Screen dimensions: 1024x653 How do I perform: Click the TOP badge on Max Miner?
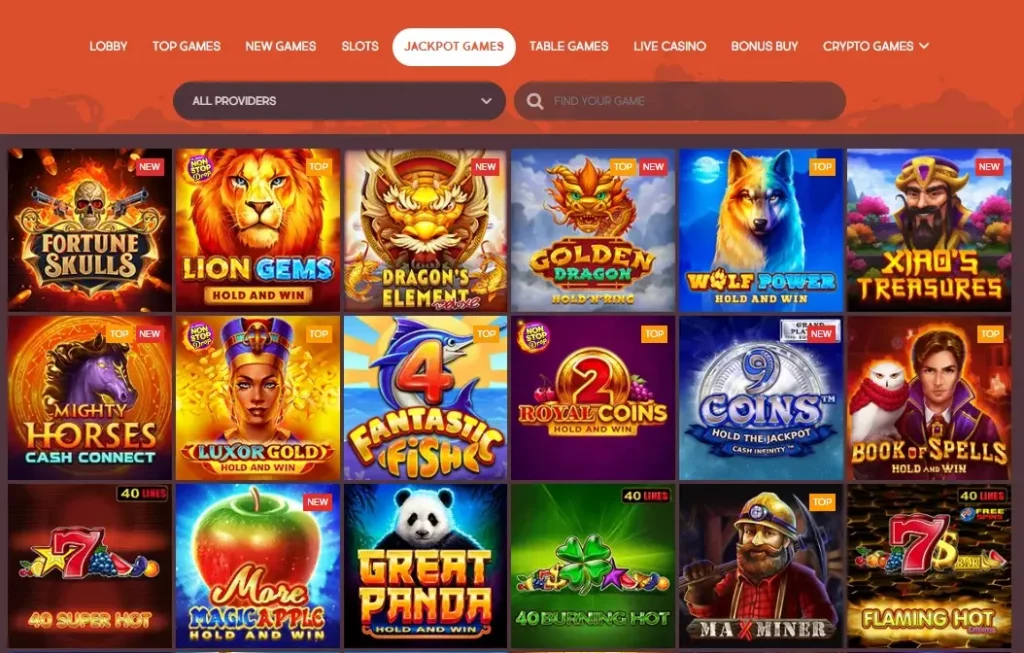(x=822, y=502)
